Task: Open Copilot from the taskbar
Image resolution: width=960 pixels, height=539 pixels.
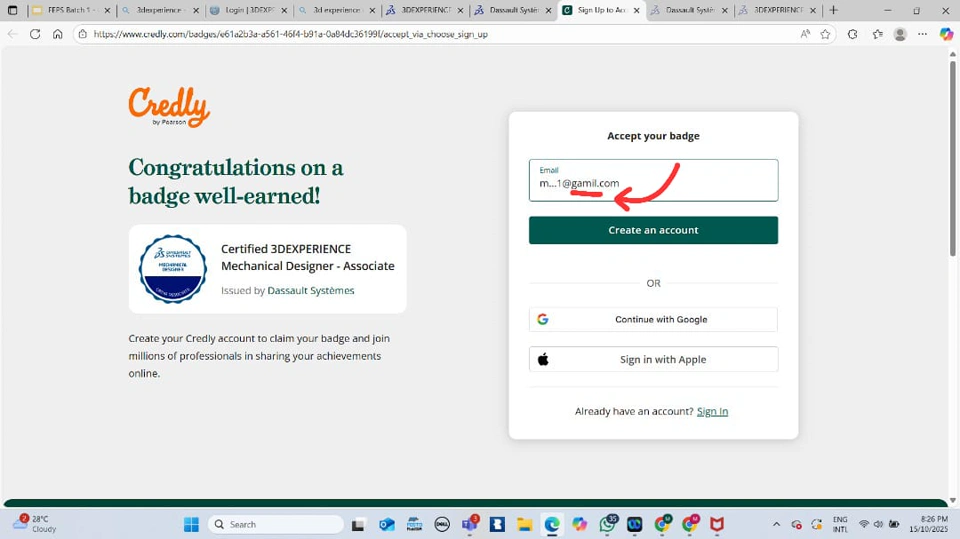Action: pyautogui.click(x=579, y=524)
